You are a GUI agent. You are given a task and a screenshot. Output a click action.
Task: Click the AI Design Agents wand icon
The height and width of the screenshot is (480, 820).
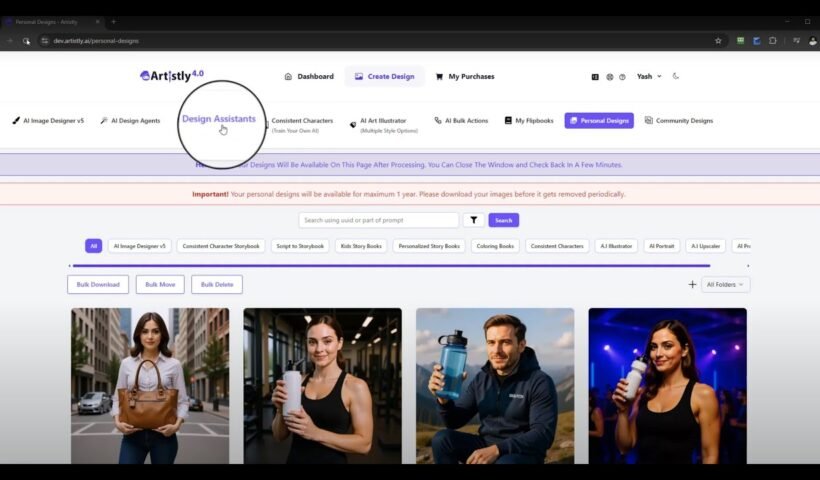(x=104, y=120)
